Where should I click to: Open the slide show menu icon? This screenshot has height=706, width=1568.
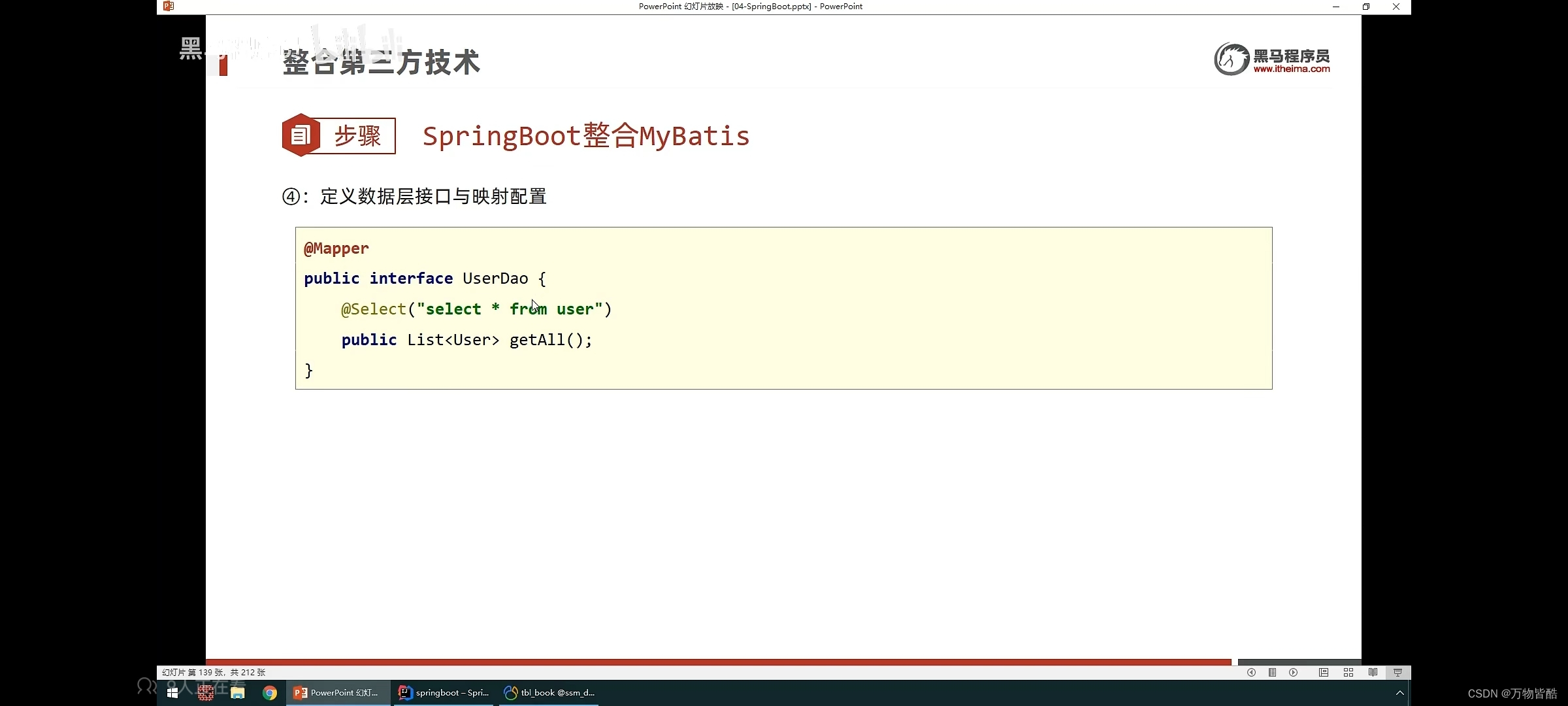[x=1272, y=672]
